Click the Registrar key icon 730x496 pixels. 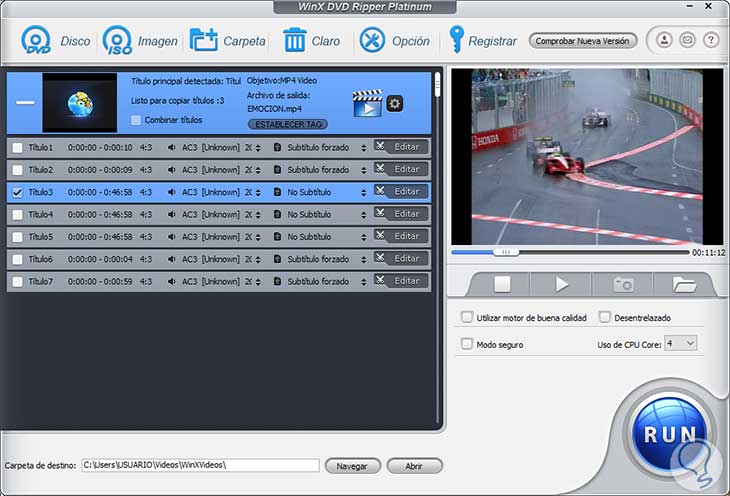point(456,39)
